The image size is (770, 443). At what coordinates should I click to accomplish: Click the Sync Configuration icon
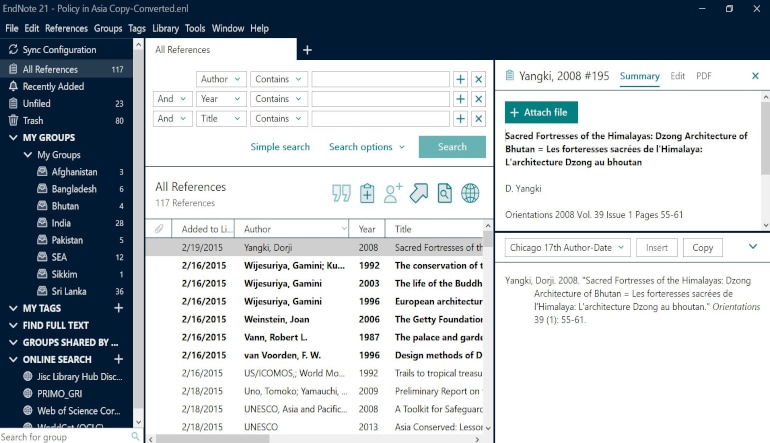coord(13,50)
